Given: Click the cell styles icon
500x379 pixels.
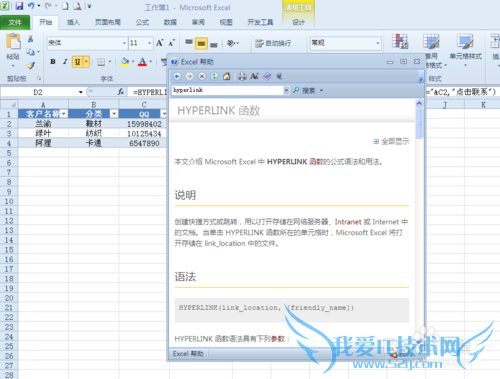Looking at the screenshot, I should coord(465,41).
